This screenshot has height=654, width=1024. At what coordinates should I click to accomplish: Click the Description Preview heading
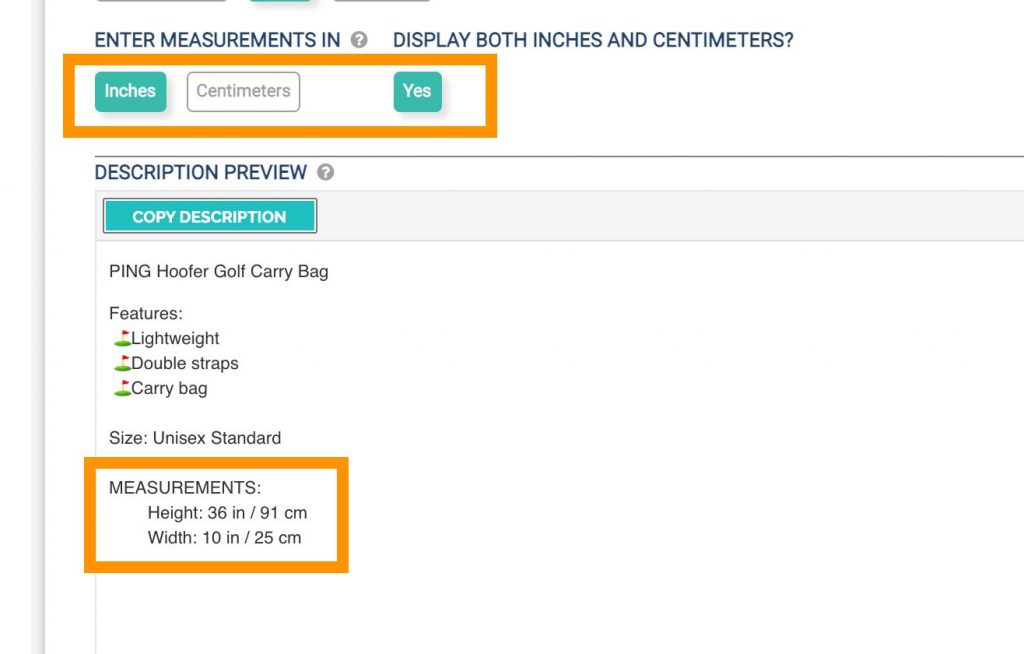(200, 172)
